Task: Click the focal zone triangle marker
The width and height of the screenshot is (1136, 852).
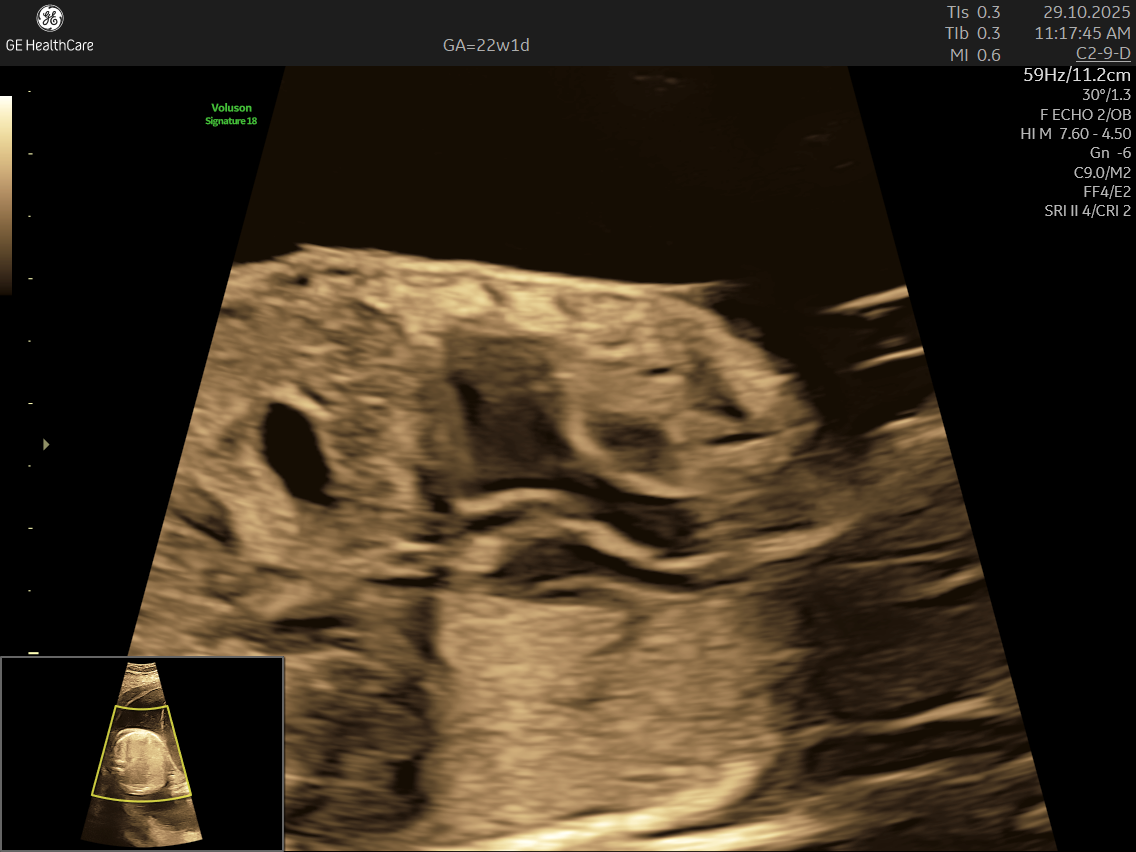Action: click(x=46, y=444)
